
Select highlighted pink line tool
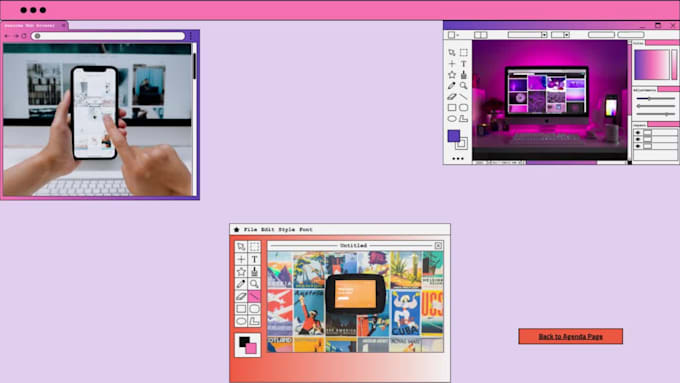coord(254,296)
